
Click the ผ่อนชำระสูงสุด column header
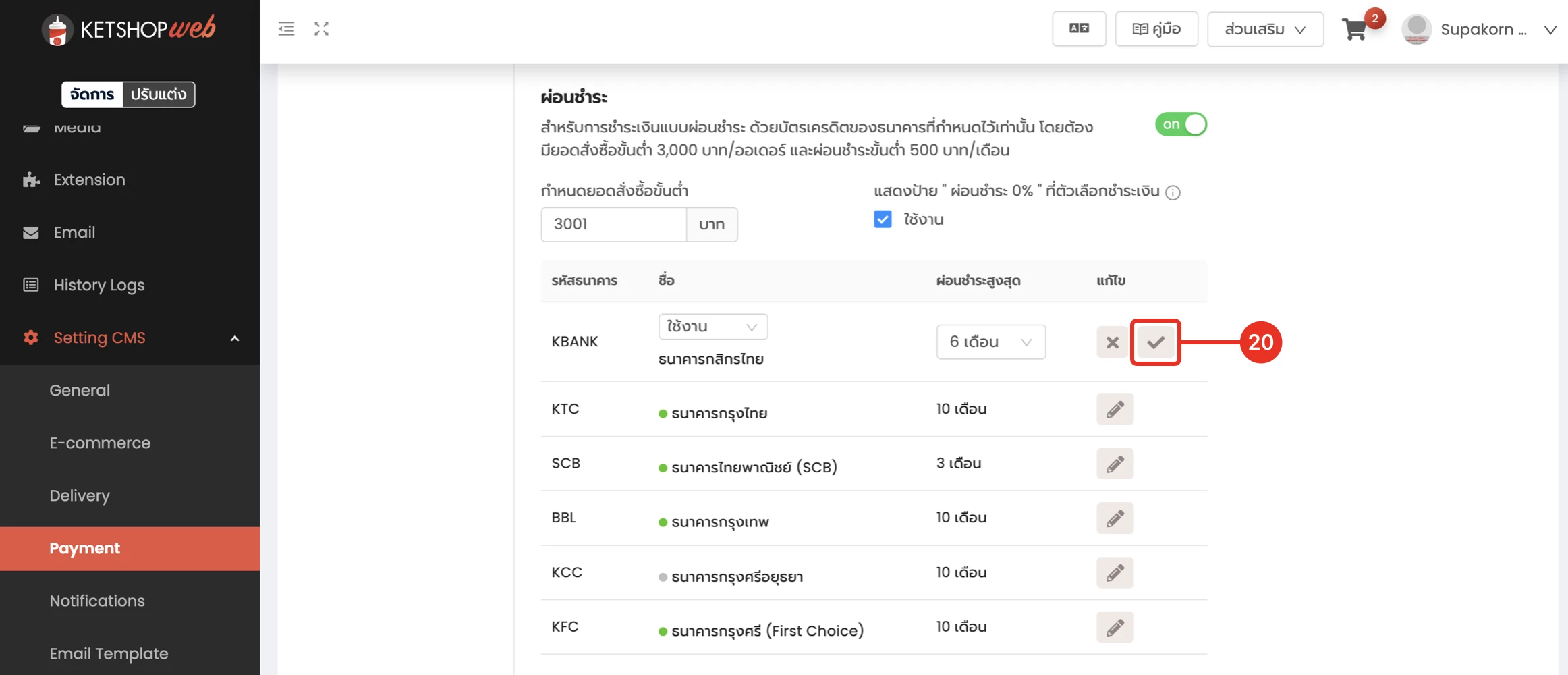[978, 280]
